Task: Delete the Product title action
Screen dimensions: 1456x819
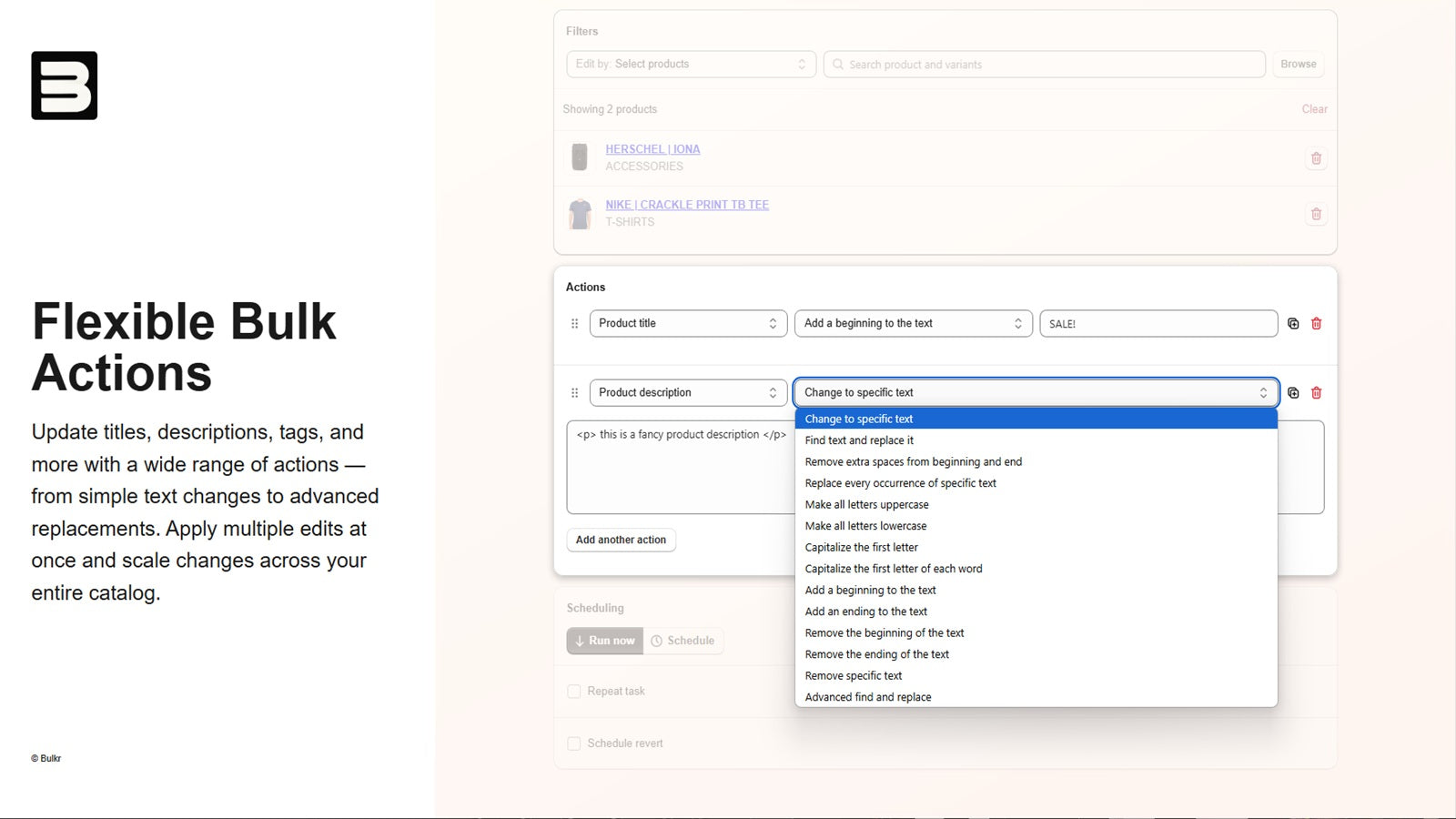Action: (1316, 324)
